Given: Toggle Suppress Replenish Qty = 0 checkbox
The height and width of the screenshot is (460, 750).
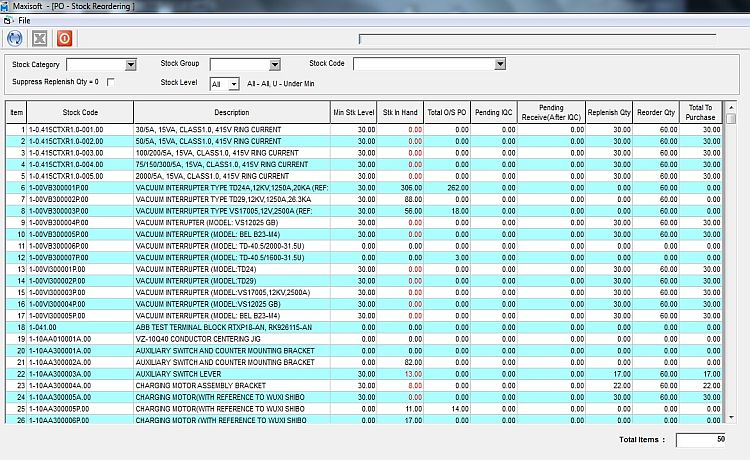Looking at the screenshot, I should (111, 82).
